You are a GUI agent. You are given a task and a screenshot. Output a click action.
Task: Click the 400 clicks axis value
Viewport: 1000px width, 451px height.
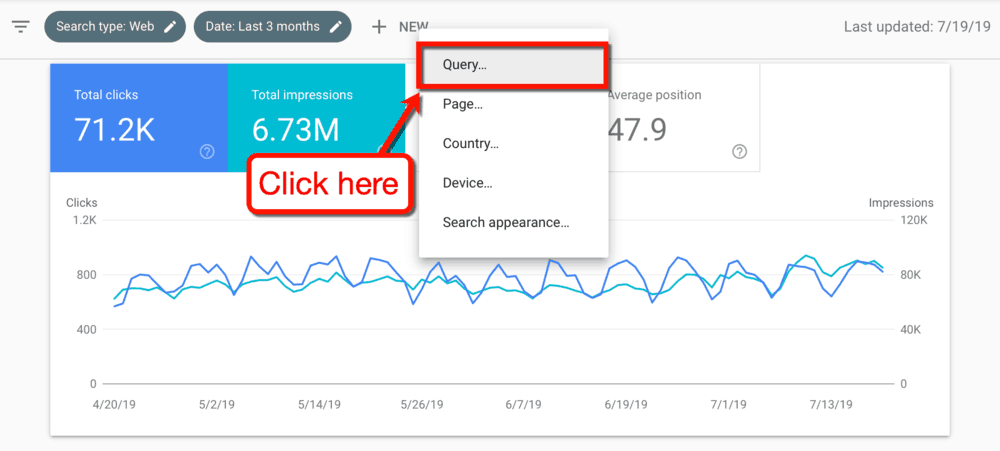pos(86,330)
